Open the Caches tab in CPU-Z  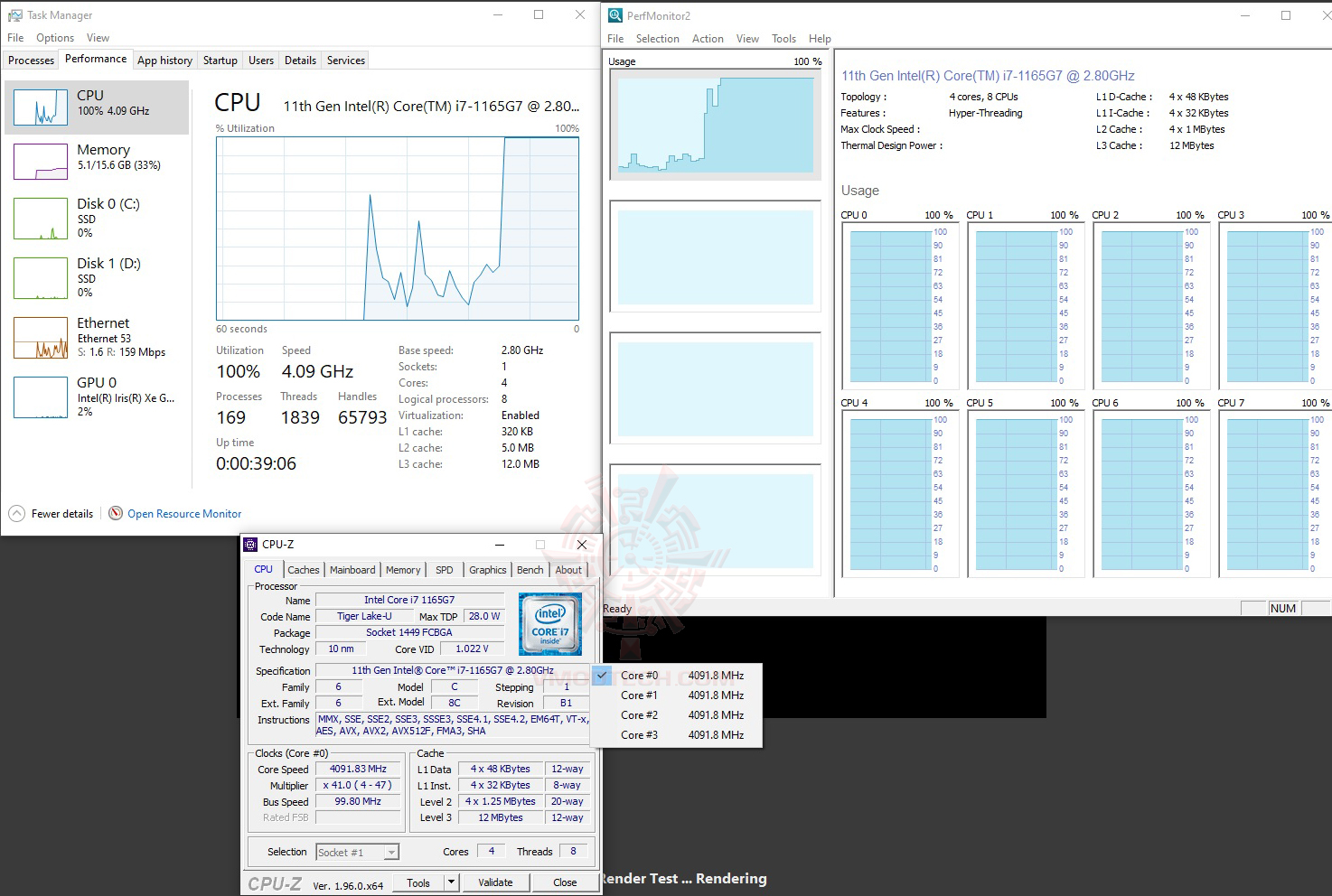click(x=304, y=570)
